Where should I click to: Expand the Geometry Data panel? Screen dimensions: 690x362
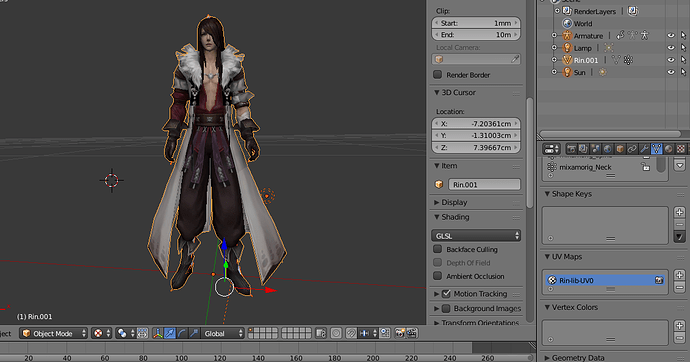[574, 358]
